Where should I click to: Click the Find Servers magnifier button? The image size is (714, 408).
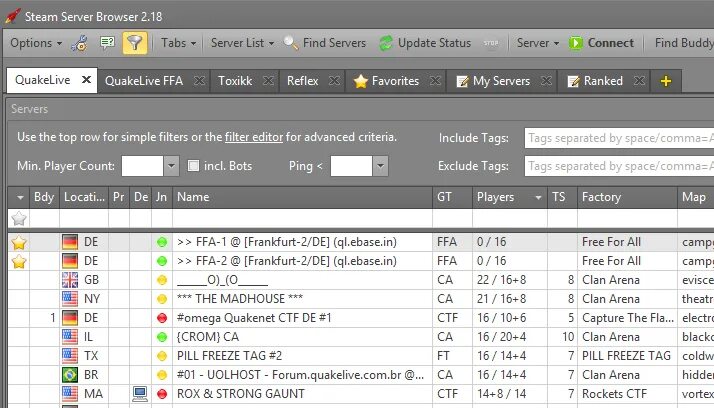pos(325,43)
